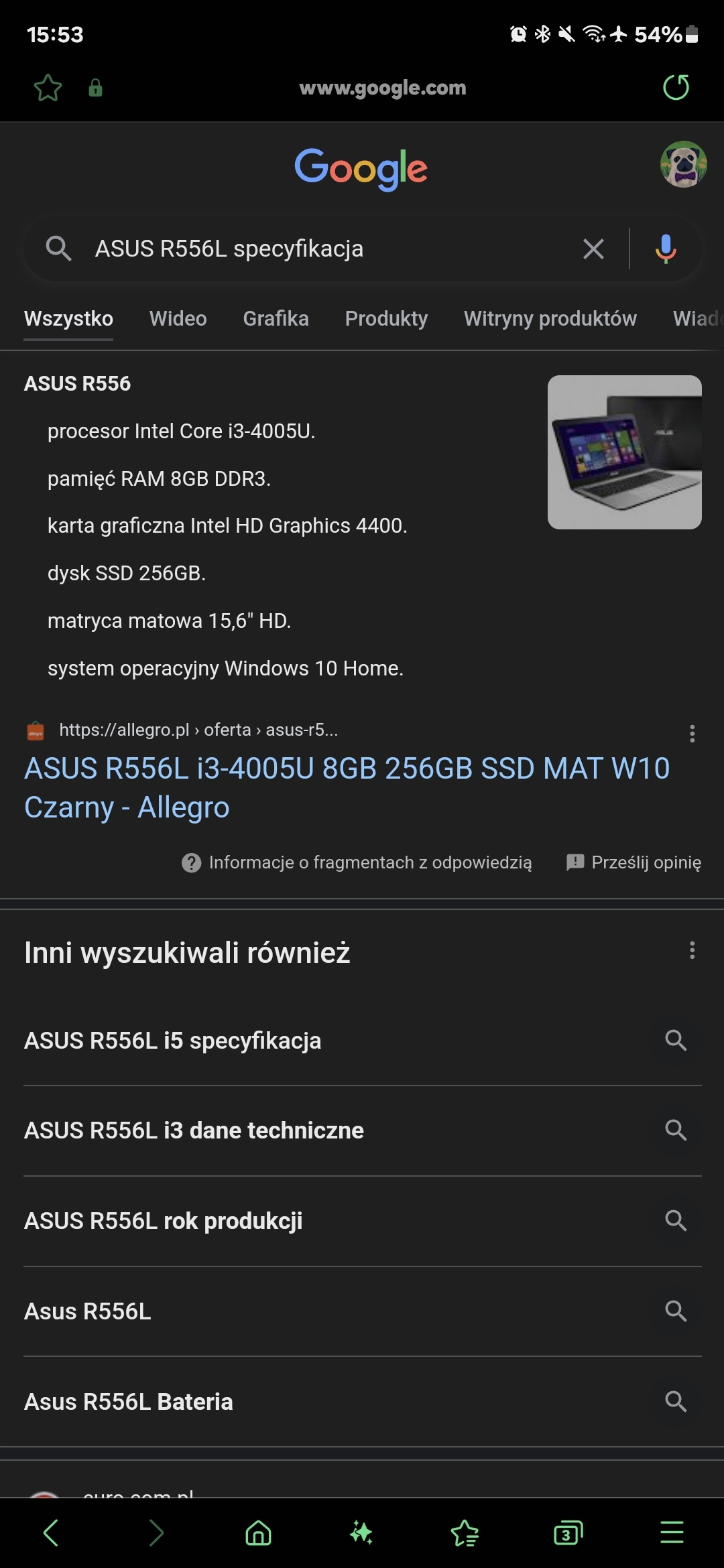Open the ASUS laptop thumbnail image

click(x=625, y=452)
